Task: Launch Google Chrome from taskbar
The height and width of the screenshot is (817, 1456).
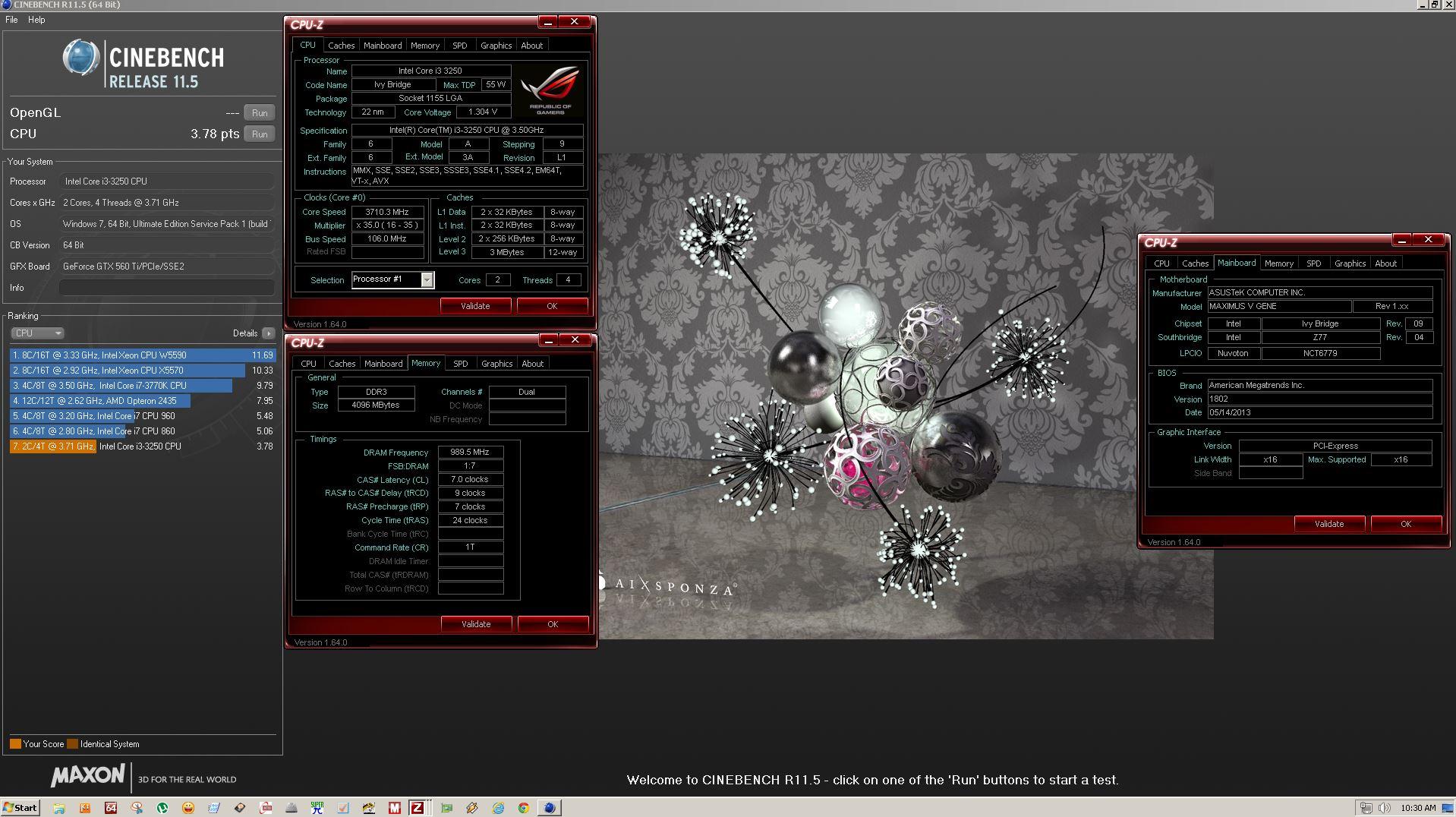Action: click(523, 808)
